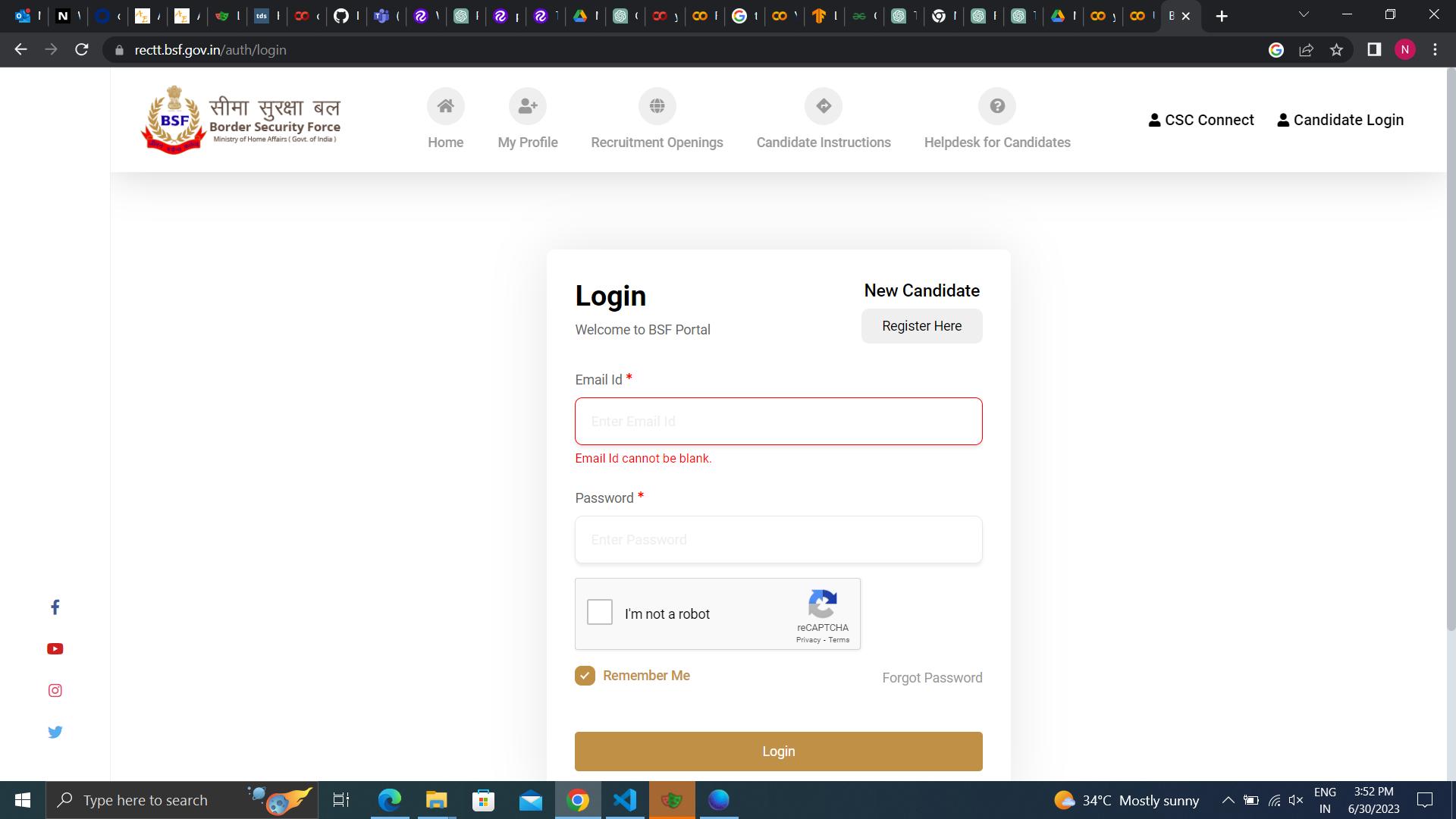This screenshot has width=1456, height=819.
Task: Click the CSC Connect user icon
Action: 1155,119
